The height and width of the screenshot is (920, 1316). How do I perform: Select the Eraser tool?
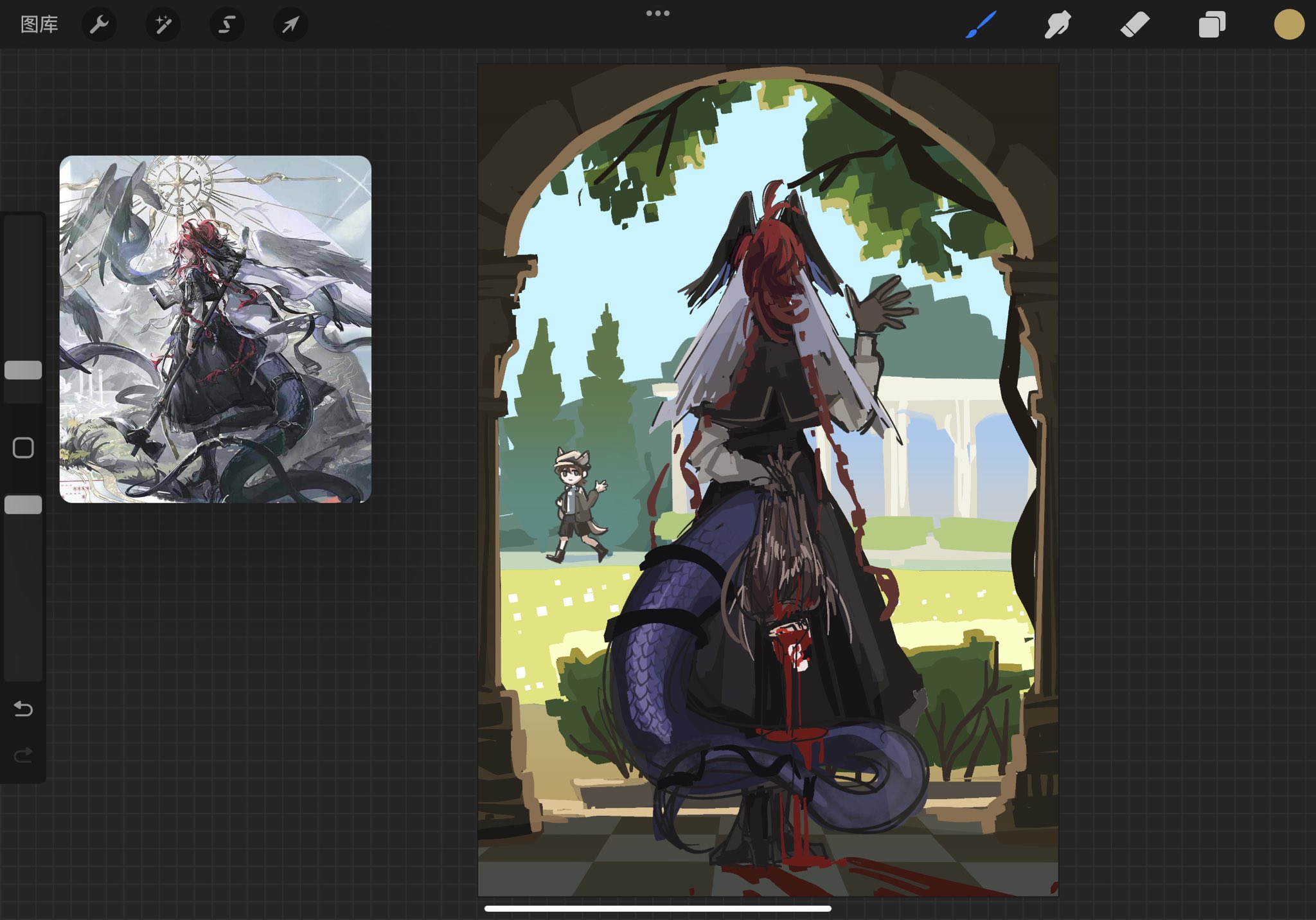coord(1135,25)
